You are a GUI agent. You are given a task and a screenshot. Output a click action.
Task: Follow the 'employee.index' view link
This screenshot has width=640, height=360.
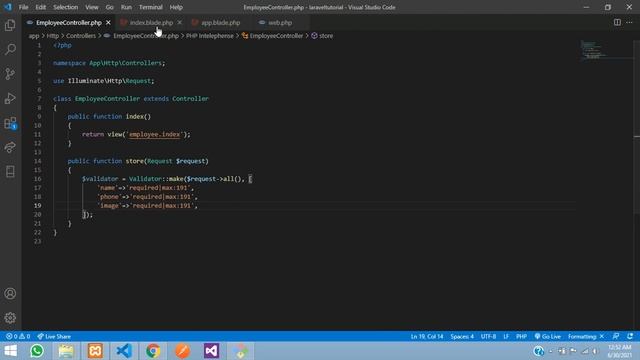[x=154, y=134]
